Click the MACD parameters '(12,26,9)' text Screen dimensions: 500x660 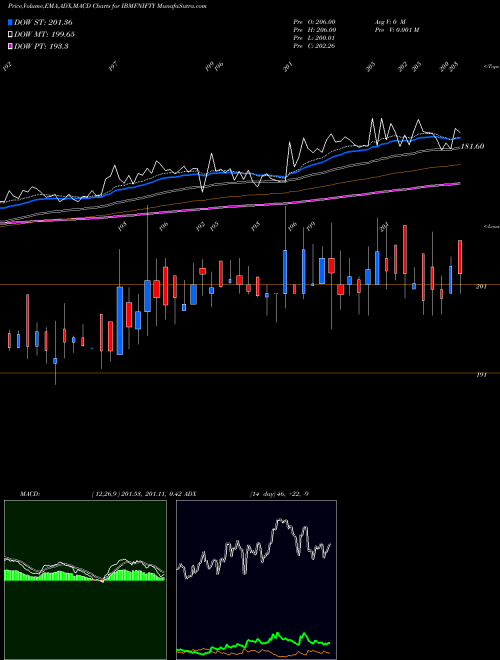[105, 494]
